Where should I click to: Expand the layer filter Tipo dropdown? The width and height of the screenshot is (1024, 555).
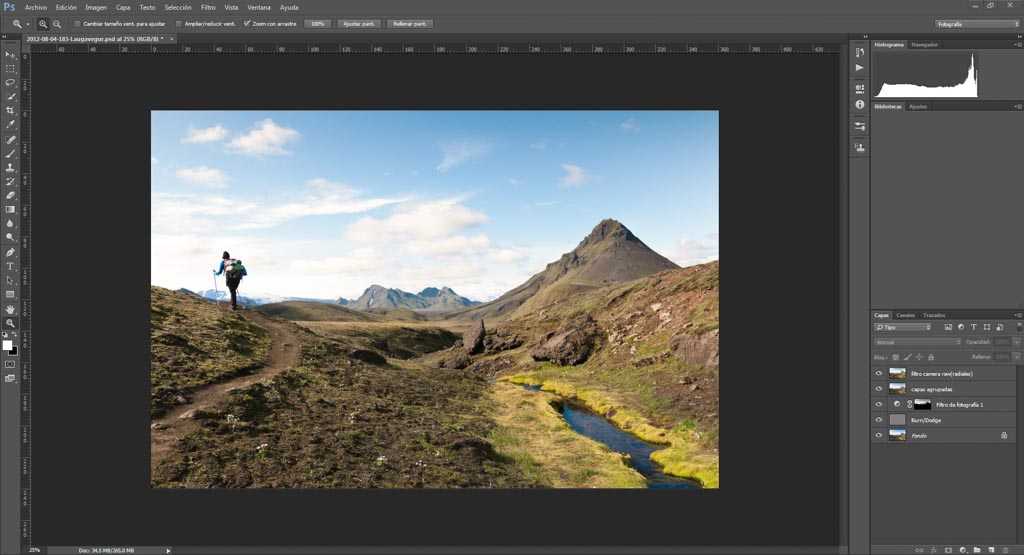(902, 327)
